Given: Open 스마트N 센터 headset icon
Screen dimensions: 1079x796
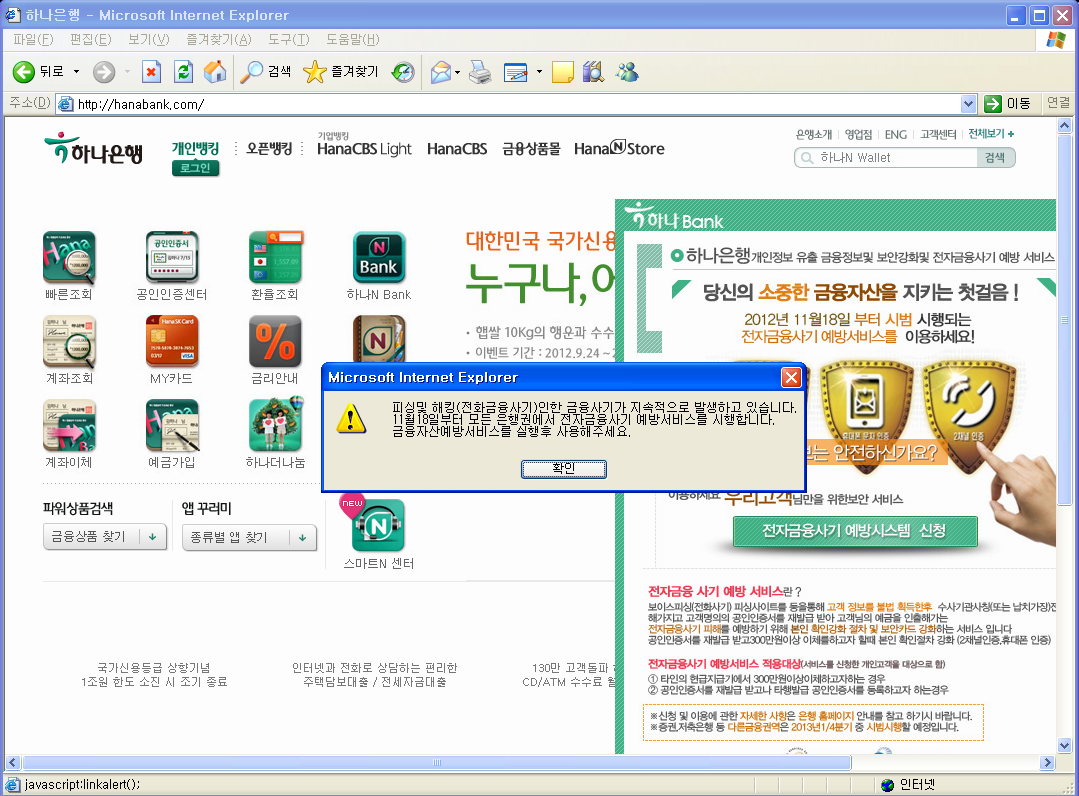Looking at the screenshot, I should tap(378, 526).
